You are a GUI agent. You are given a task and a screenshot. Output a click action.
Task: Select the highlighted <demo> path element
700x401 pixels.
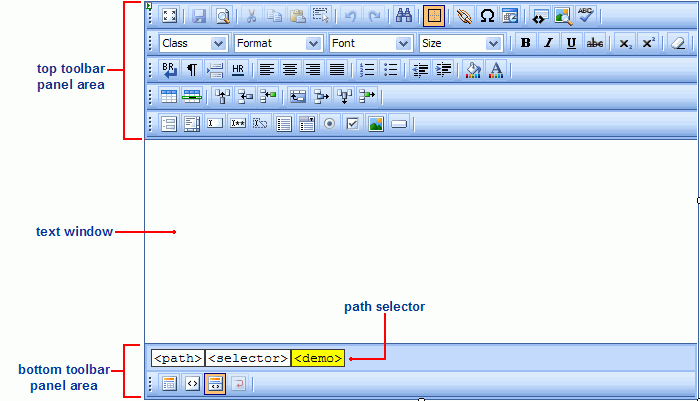318,358
